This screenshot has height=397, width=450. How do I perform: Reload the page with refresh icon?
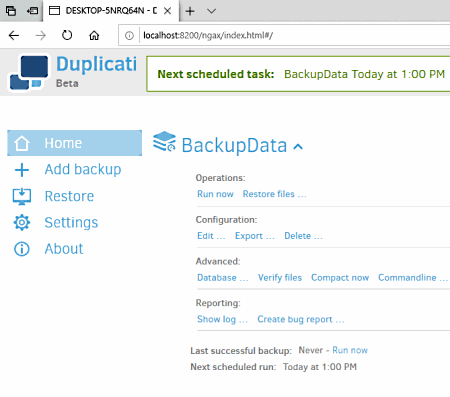(67, 35)
